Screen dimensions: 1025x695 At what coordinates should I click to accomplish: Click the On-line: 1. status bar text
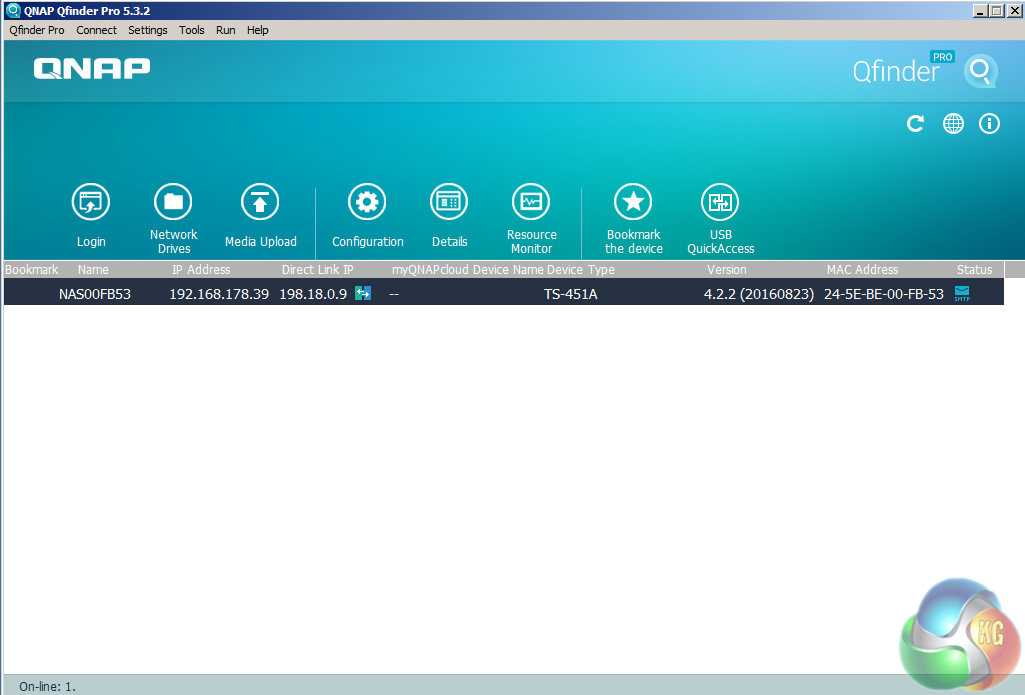(x=48, y=687)
